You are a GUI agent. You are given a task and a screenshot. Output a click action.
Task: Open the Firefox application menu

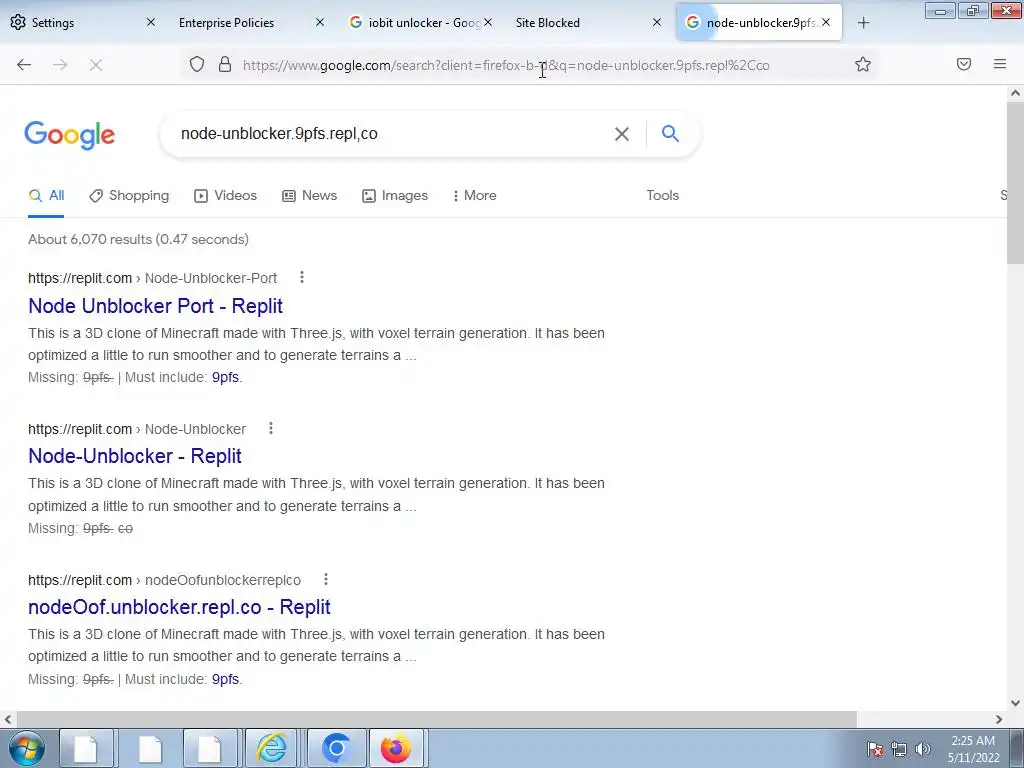coord(1000,64)
